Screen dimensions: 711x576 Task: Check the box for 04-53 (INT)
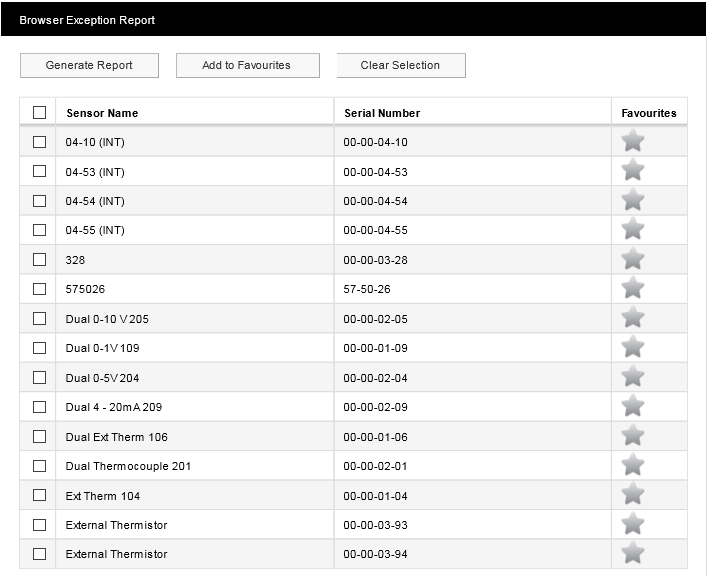tap(39, 171)
